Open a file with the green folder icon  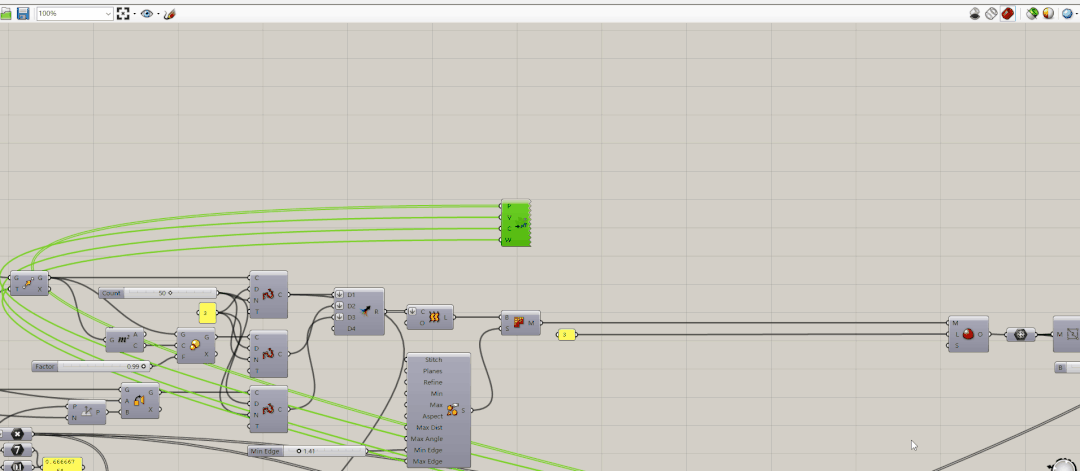(x=6, y=13)
